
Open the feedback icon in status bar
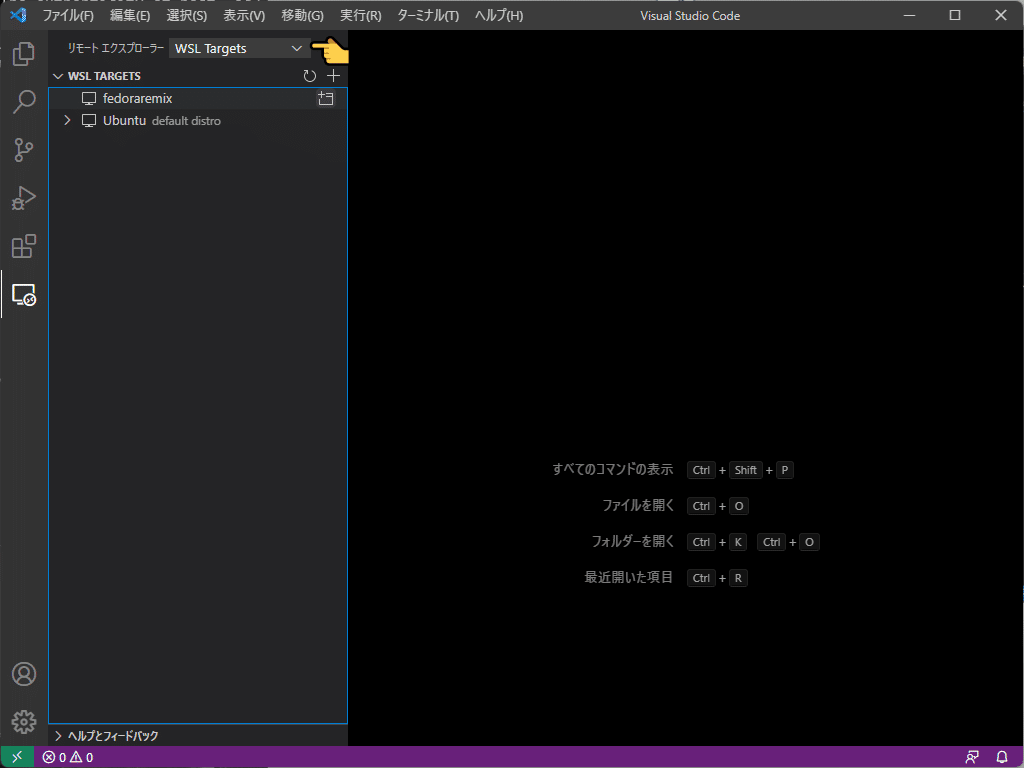click(972, 758)
